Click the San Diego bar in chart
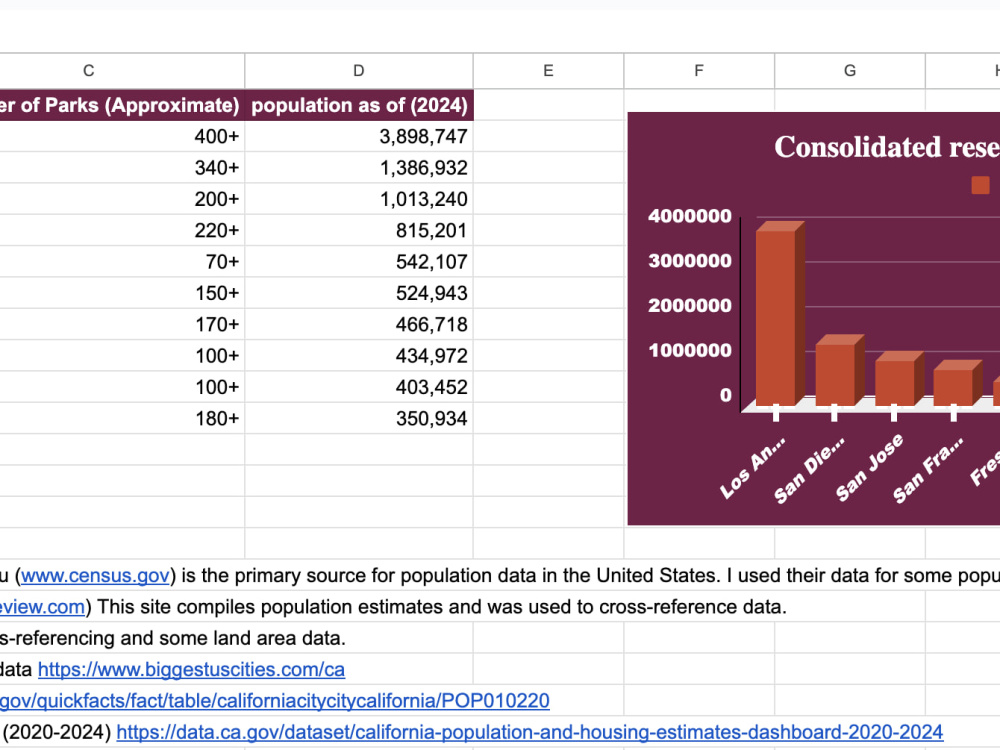The width and height of the screenshot is (1000, 750). point(839,370)
